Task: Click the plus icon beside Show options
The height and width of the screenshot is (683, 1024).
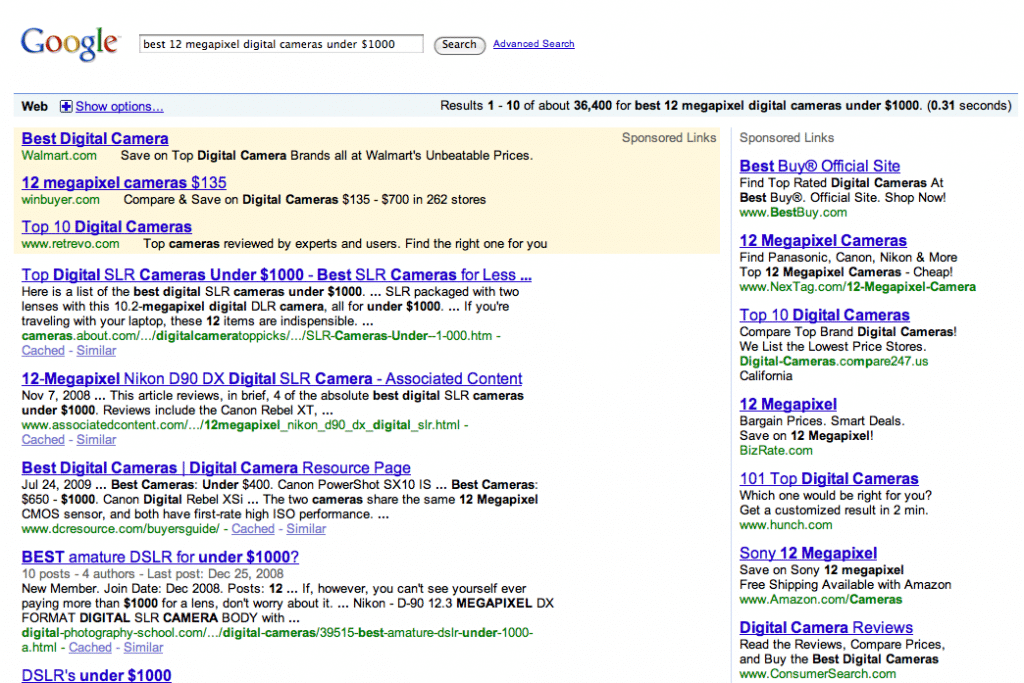Action: click(66, 107)
